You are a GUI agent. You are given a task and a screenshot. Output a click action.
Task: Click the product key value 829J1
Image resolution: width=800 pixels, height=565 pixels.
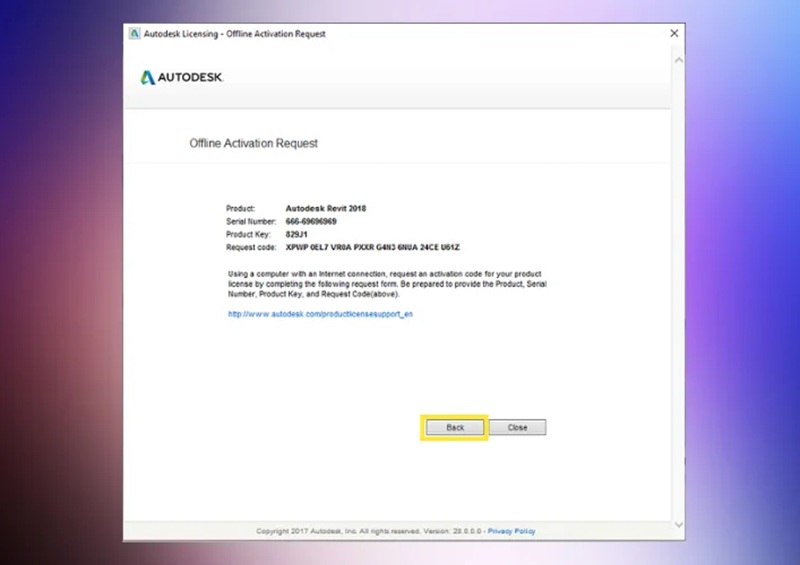pos(298,233)
